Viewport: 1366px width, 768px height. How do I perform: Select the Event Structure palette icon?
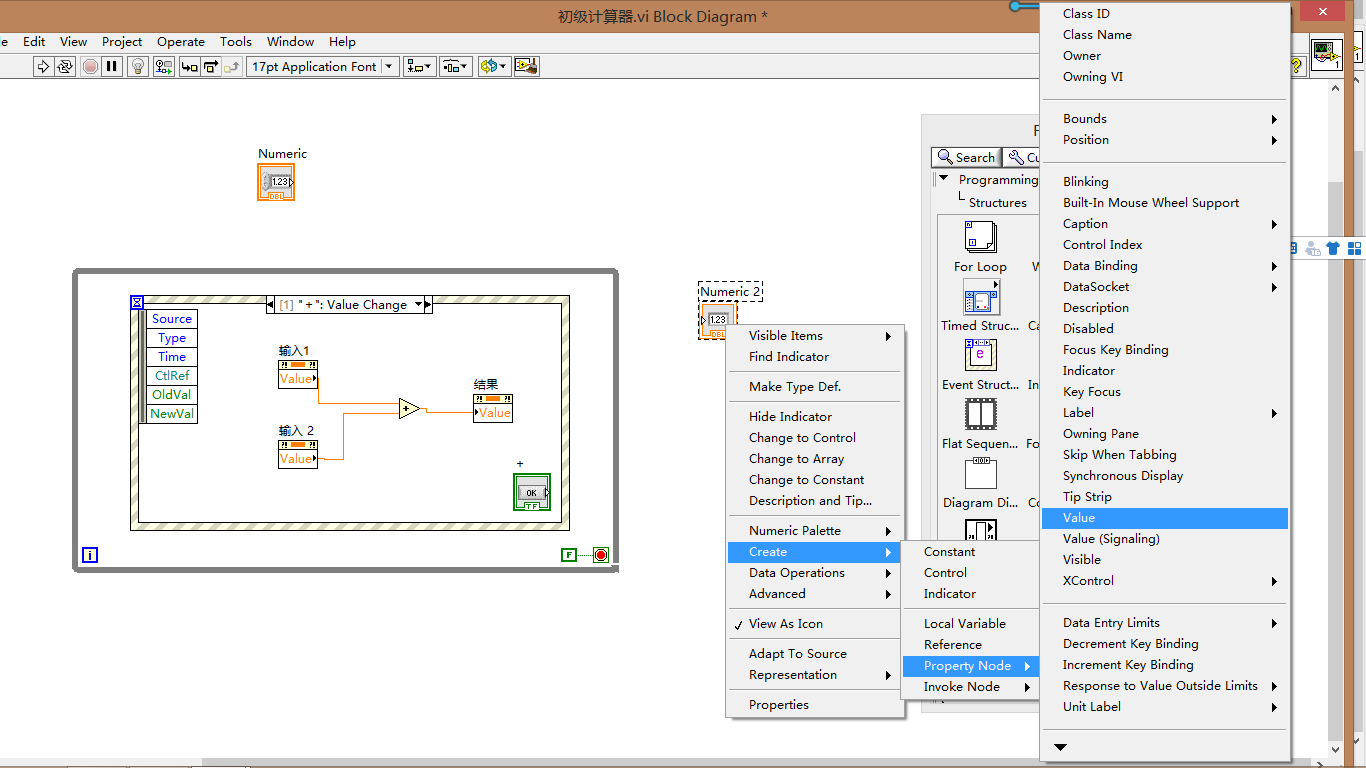(980, 355)
